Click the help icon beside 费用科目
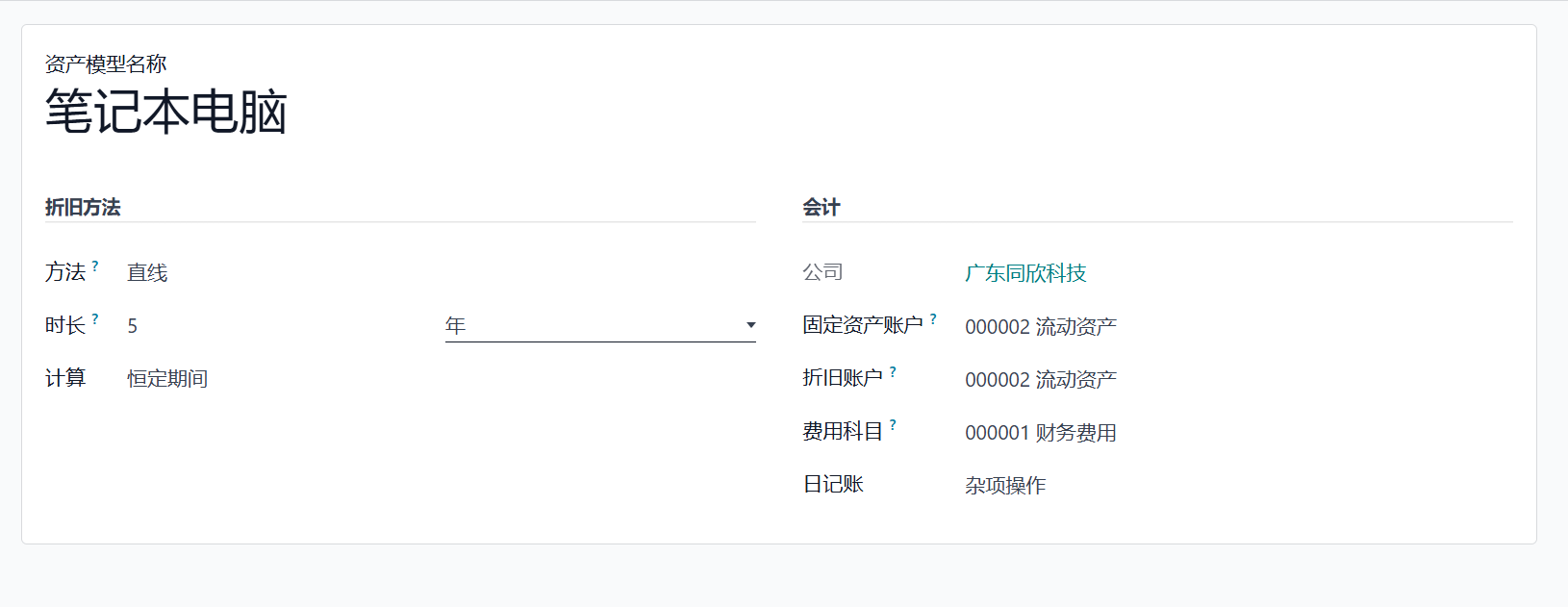The width and height of the screenshot is (1568, 607). pos(893,425)
